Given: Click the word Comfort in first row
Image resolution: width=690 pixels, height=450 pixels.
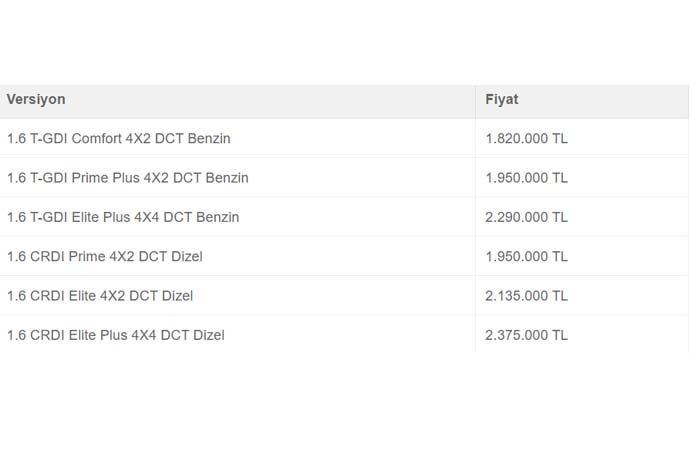Looking at the screenshot, I should (x=96, y=139).
